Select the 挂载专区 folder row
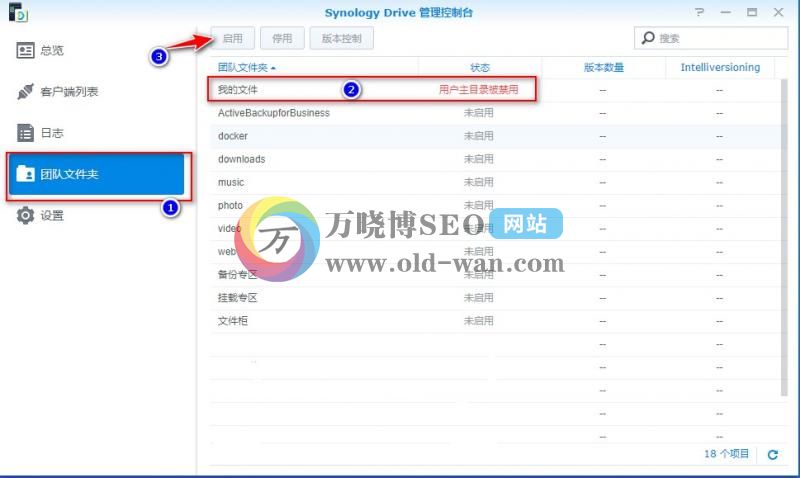This screenshot has height=478, width=800. [x=495, y=298]
